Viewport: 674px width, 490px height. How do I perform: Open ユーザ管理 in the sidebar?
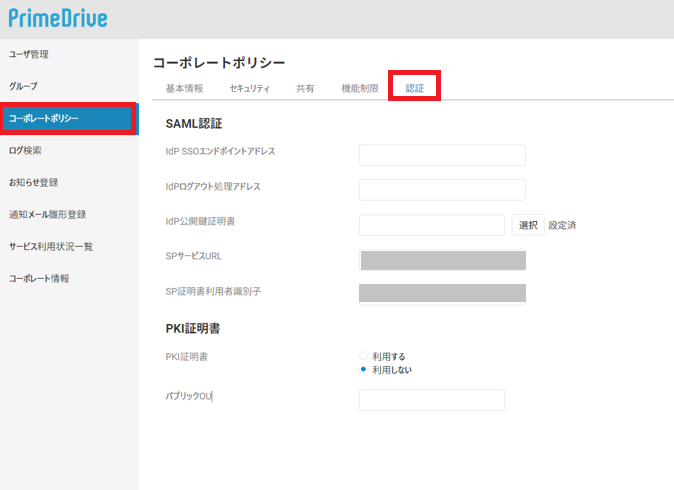(29, 54)
